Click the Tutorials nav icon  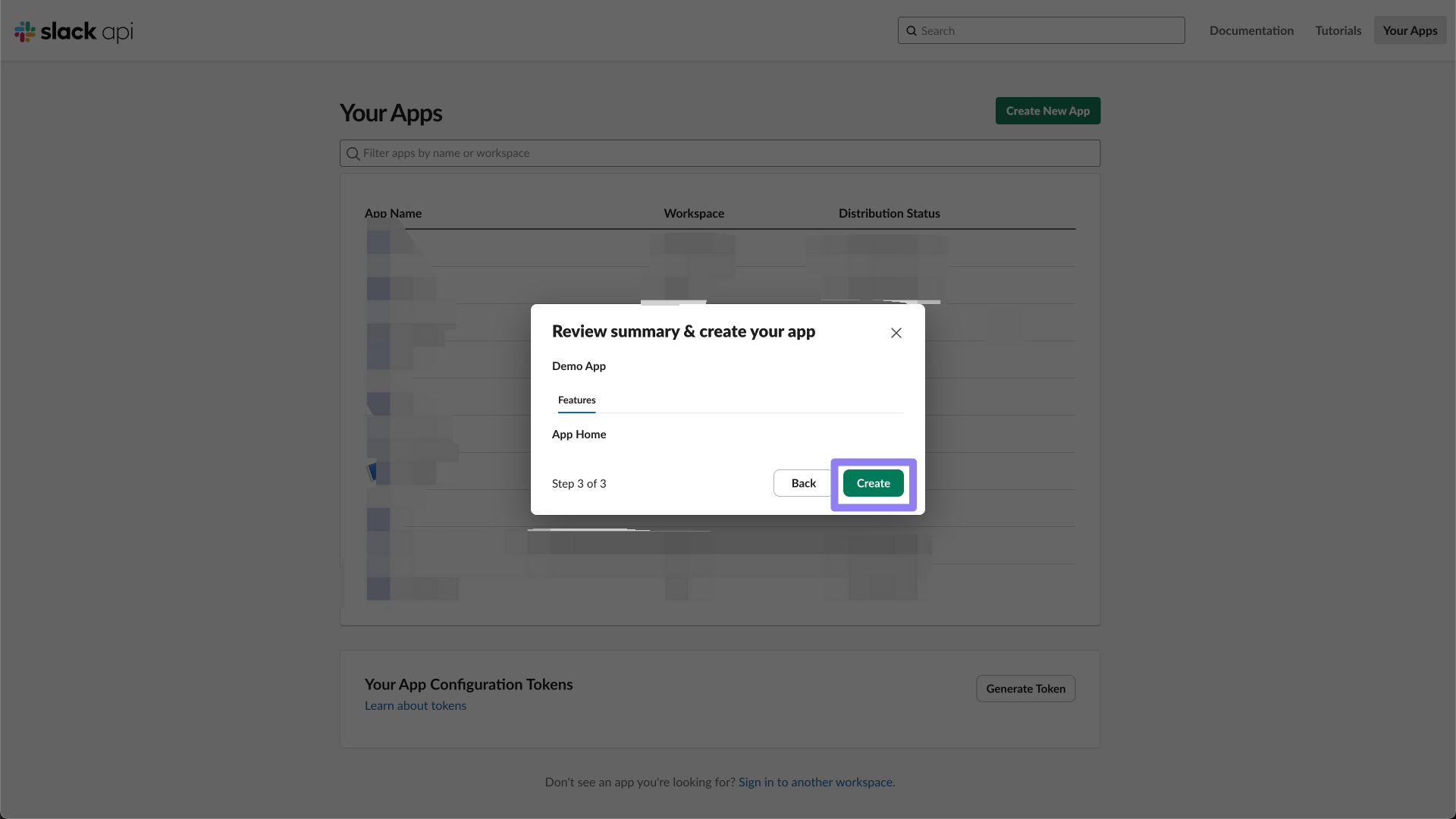point(1338,30)
